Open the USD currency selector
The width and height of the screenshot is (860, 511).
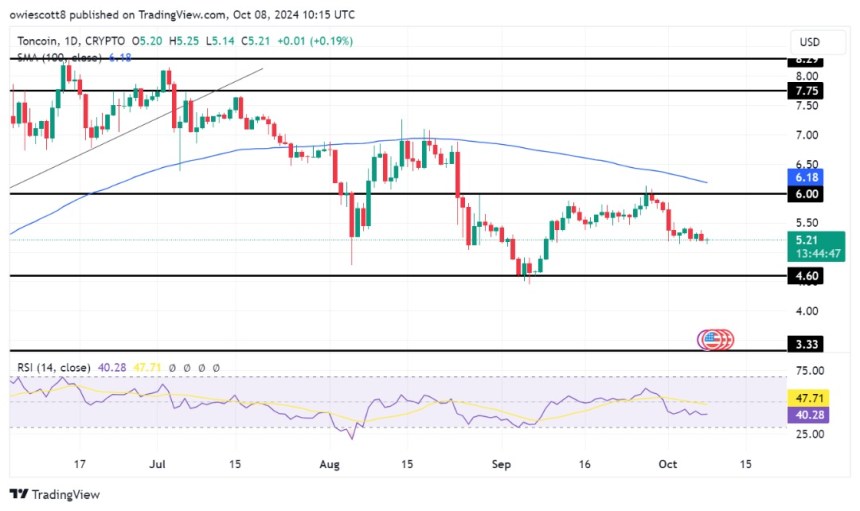pyautogui.click(x=808, y=42)
